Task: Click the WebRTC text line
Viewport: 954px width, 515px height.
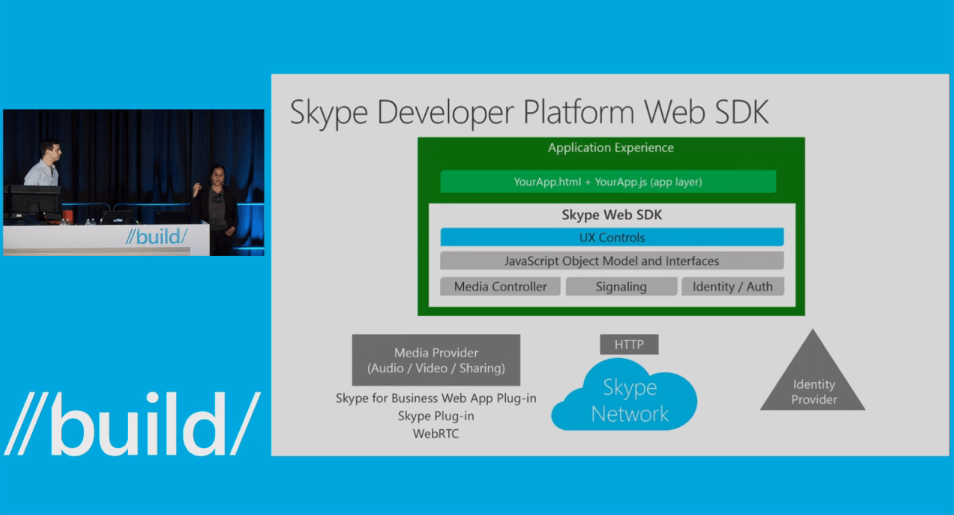Action: coord(436,434)
